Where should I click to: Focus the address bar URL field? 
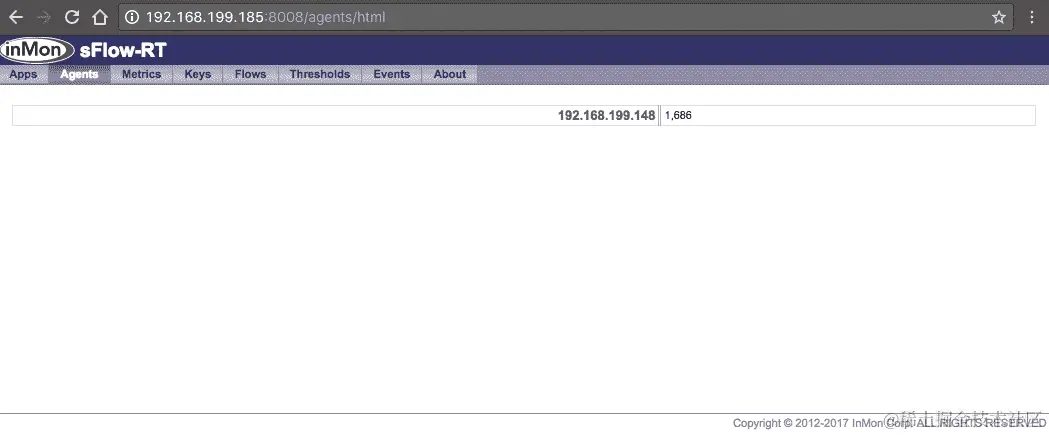point(565,17)
